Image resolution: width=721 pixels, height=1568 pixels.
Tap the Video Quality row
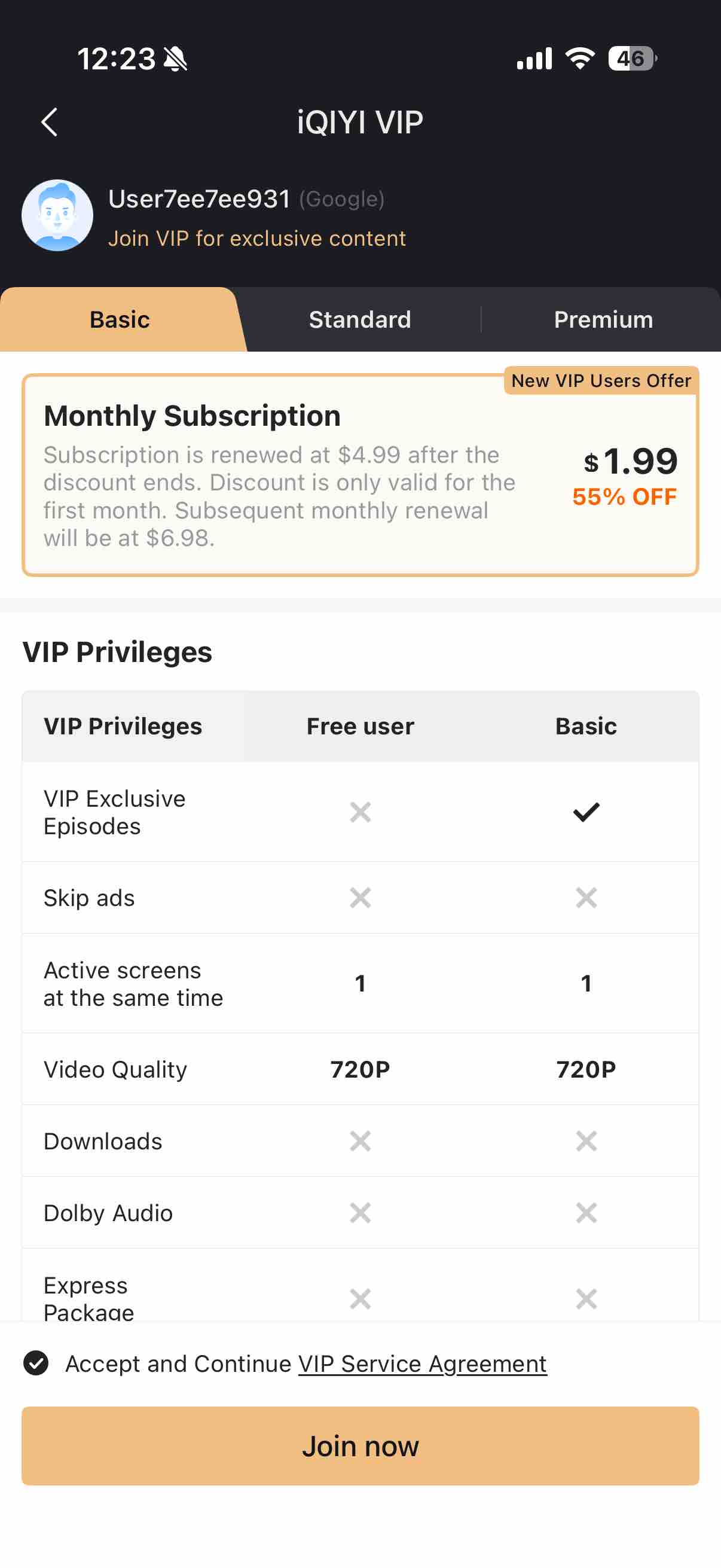[x=360, y=1069]
